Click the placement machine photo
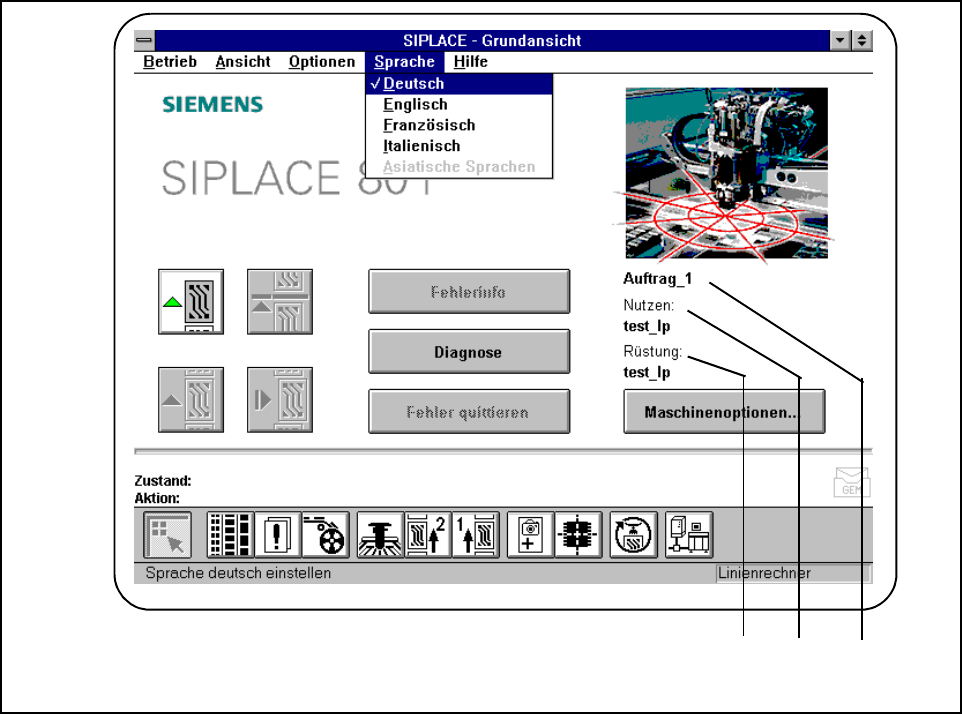The height and width of the screenshot is (714, 962). (x=726, y=173)
